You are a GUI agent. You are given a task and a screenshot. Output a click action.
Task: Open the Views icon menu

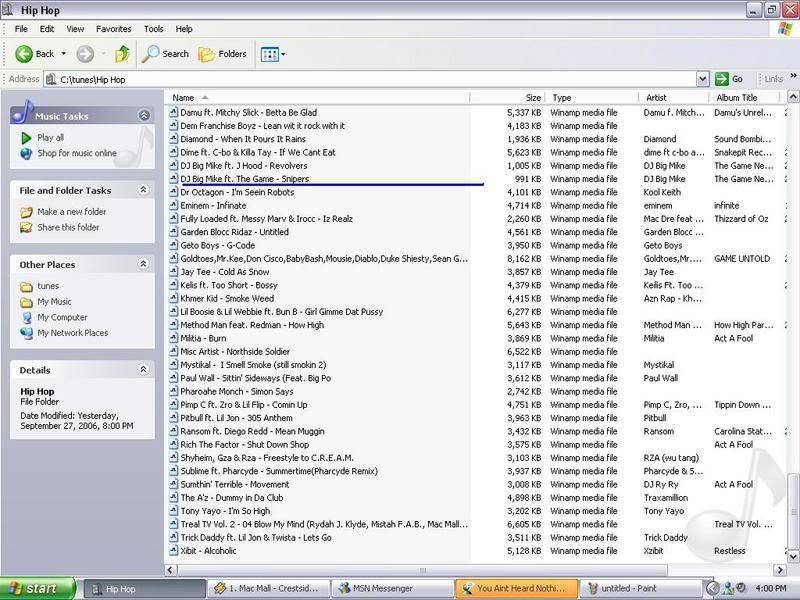click(273, 54)
